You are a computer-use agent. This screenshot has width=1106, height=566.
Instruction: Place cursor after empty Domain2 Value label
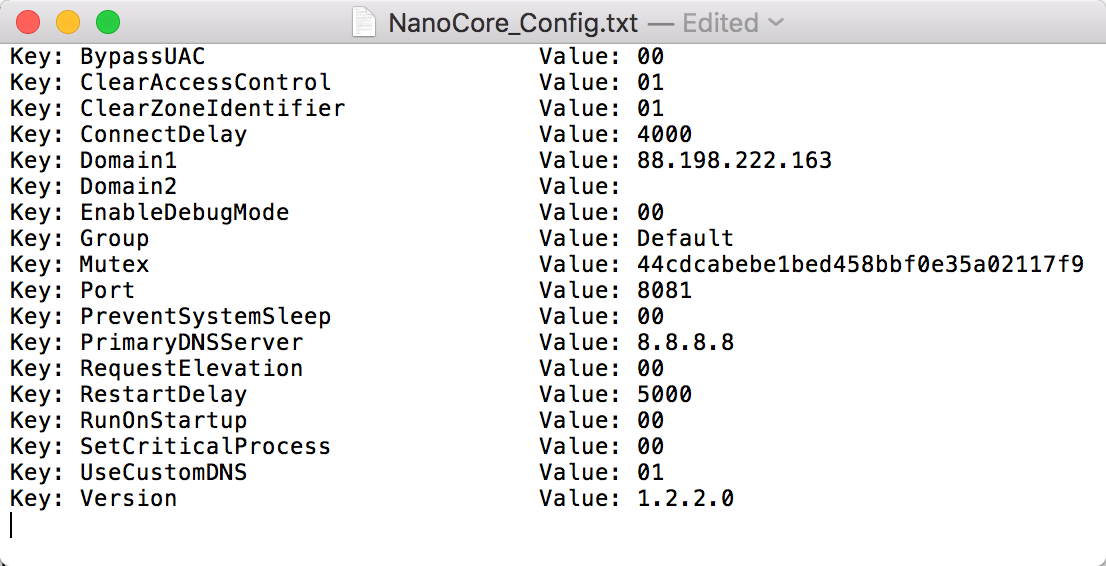[x=624, y=186]
